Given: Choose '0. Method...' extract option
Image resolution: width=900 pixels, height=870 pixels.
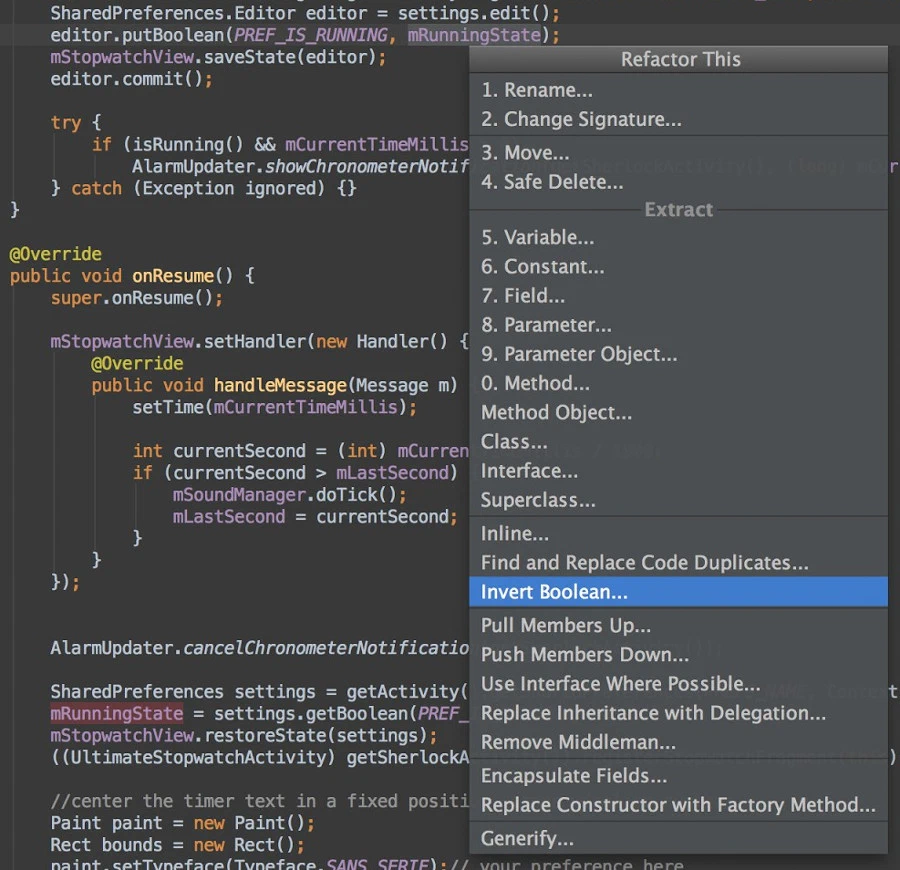Looking at the screenshot, I should (x=678, y=383).
